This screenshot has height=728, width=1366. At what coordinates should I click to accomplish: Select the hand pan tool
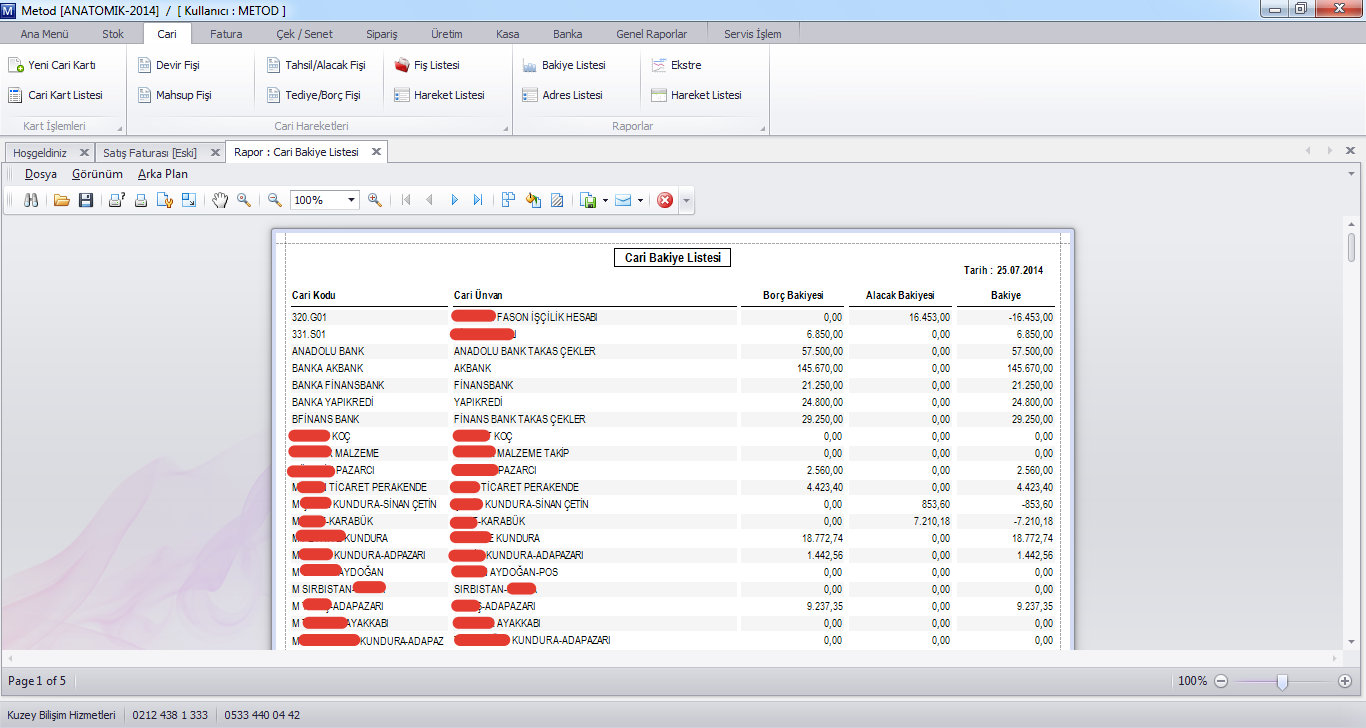click(x=220, y=200)
